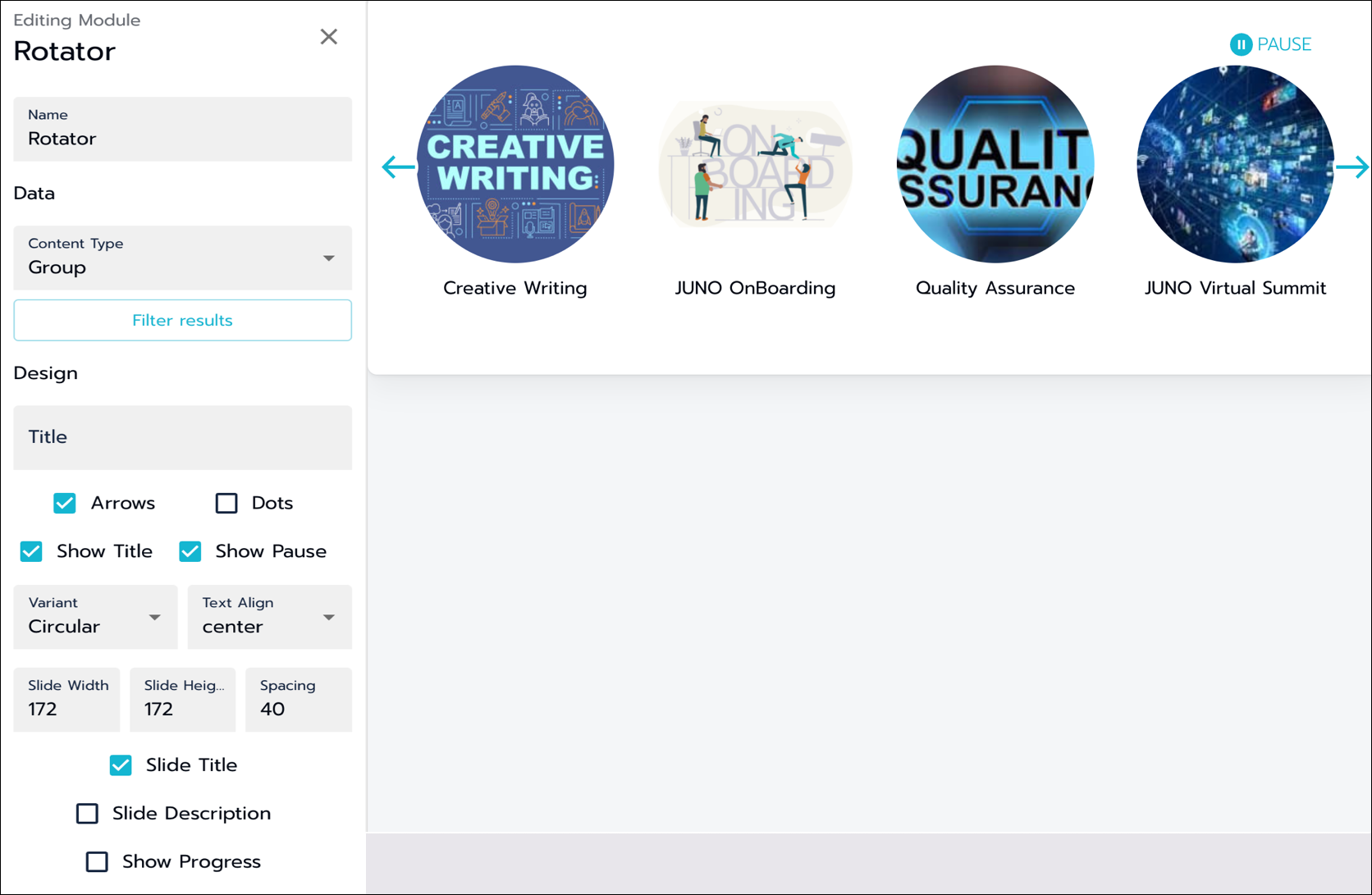This screenshot has width=1372, height=895.
Task: Toggle the Show Progress checkbox
Action: pyautogui.click(x=97, y=861)
